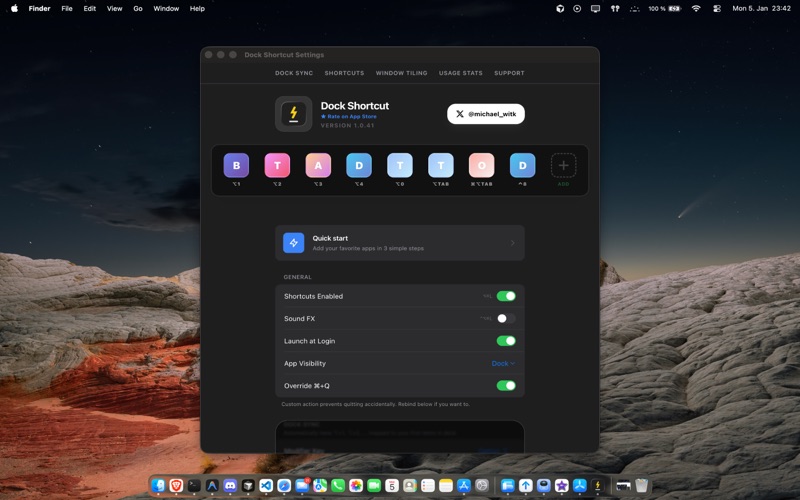Open Mail with the red badge
Image resolution: width=800 pixels, height=500 pixels.
[x=302, y=485]
